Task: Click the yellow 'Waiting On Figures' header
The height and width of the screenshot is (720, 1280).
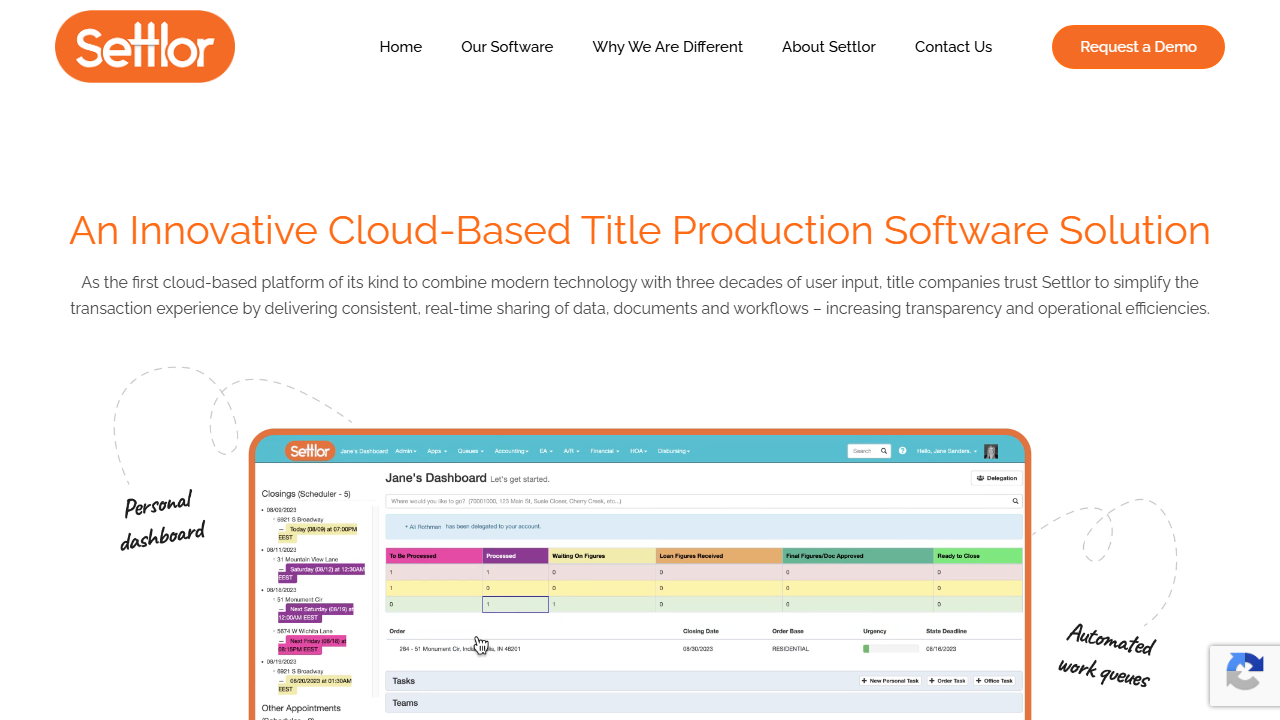Action: (x=602, y=555)
